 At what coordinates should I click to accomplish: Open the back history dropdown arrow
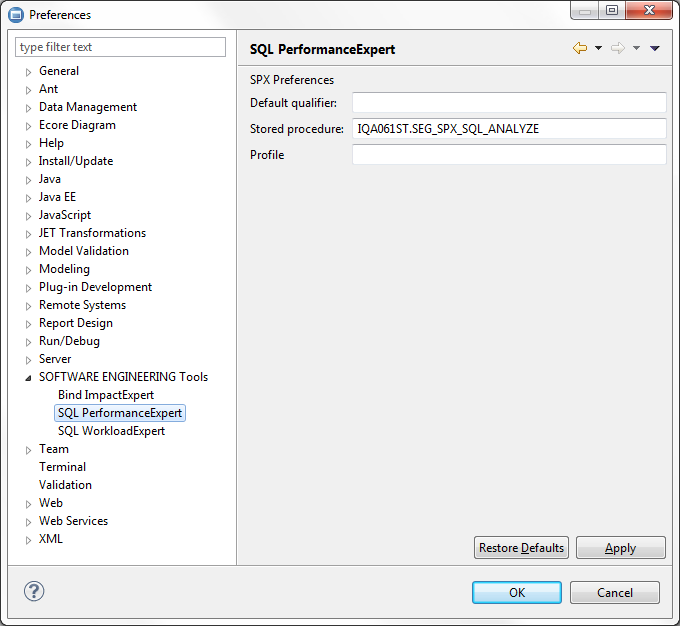[x=598, y=48]
